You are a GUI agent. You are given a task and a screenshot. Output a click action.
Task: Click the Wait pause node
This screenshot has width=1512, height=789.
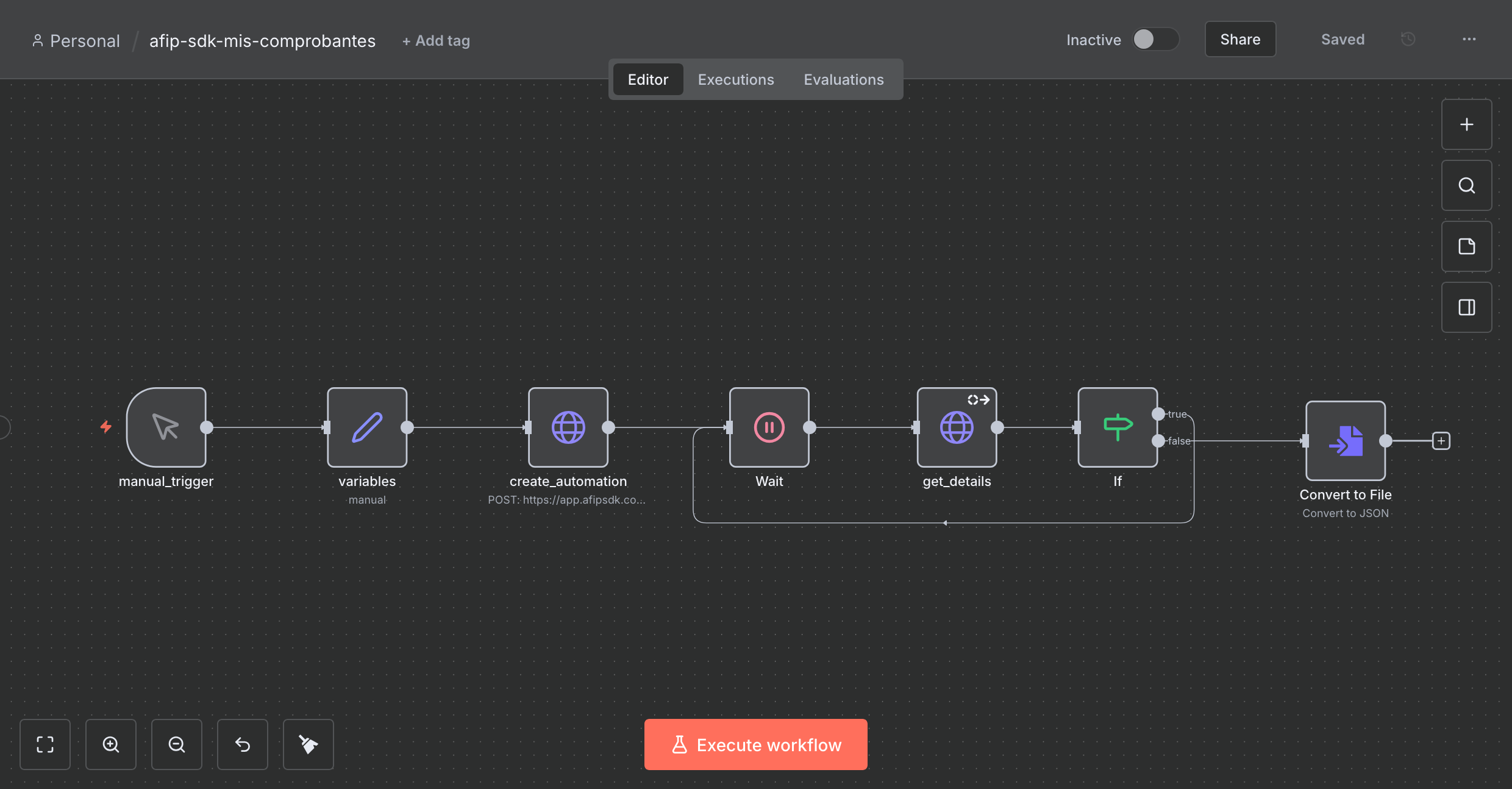(x=769, y=427)
